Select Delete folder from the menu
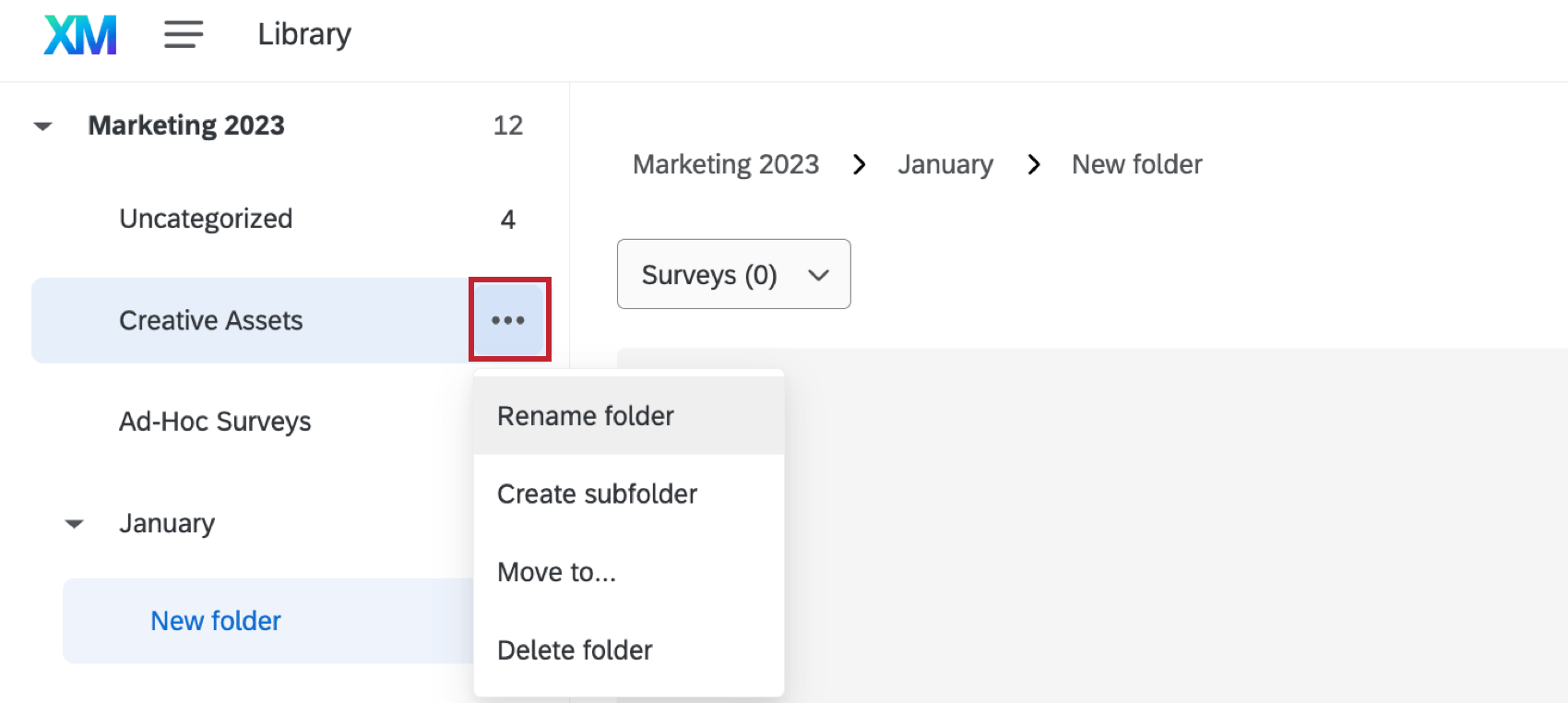This screenshot has width=1568, height=703. click(574, 649)
